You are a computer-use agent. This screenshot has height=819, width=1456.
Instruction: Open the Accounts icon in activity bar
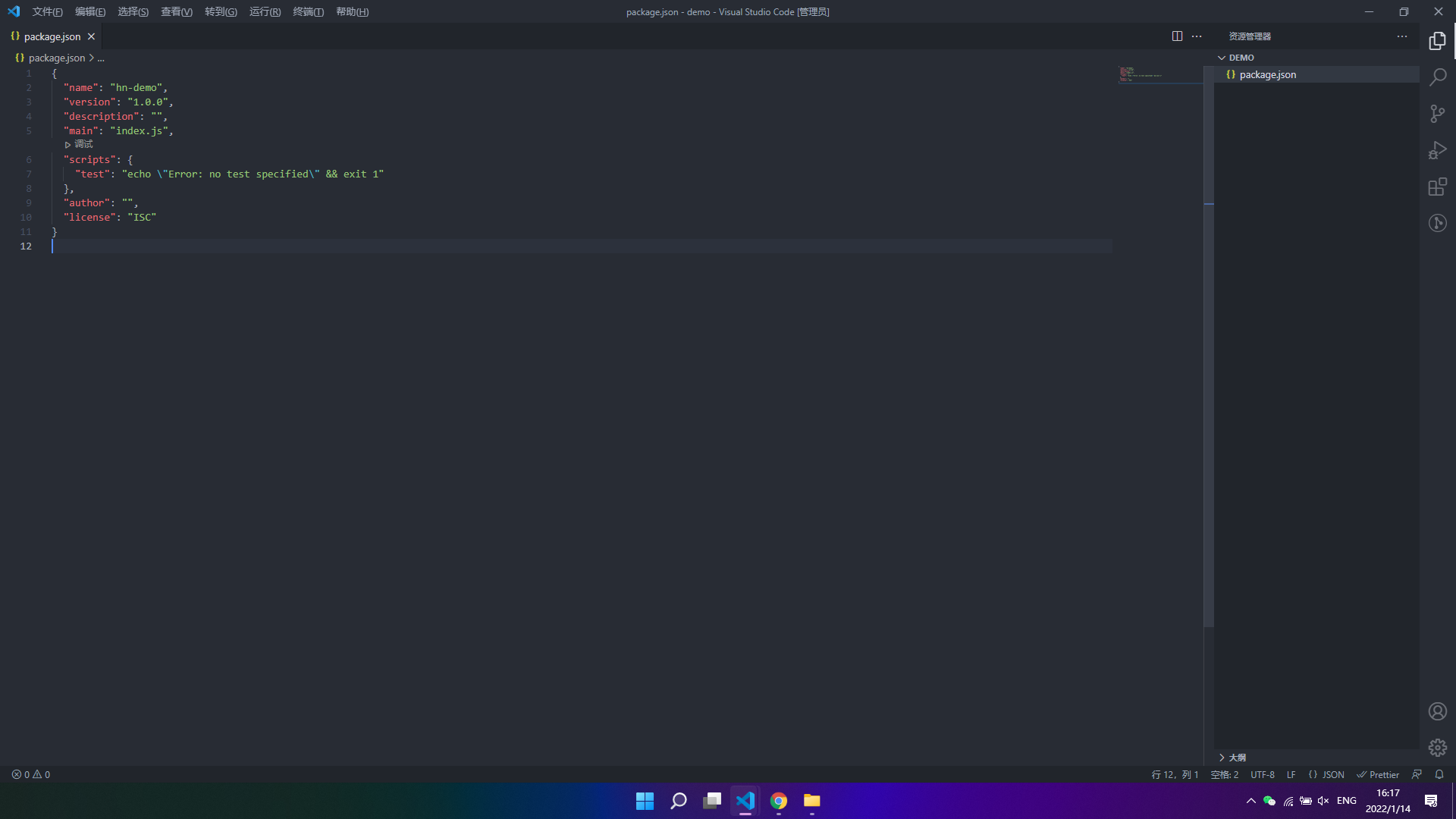point(1437,711)
